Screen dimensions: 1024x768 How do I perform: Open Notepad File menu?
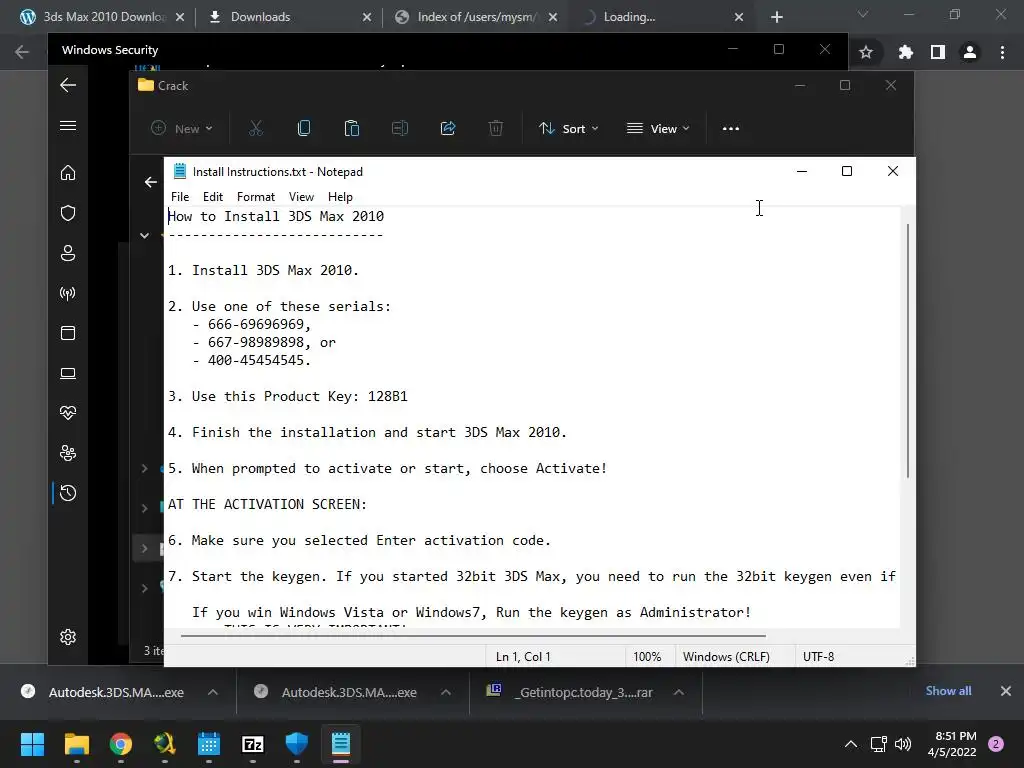point(180,197)
